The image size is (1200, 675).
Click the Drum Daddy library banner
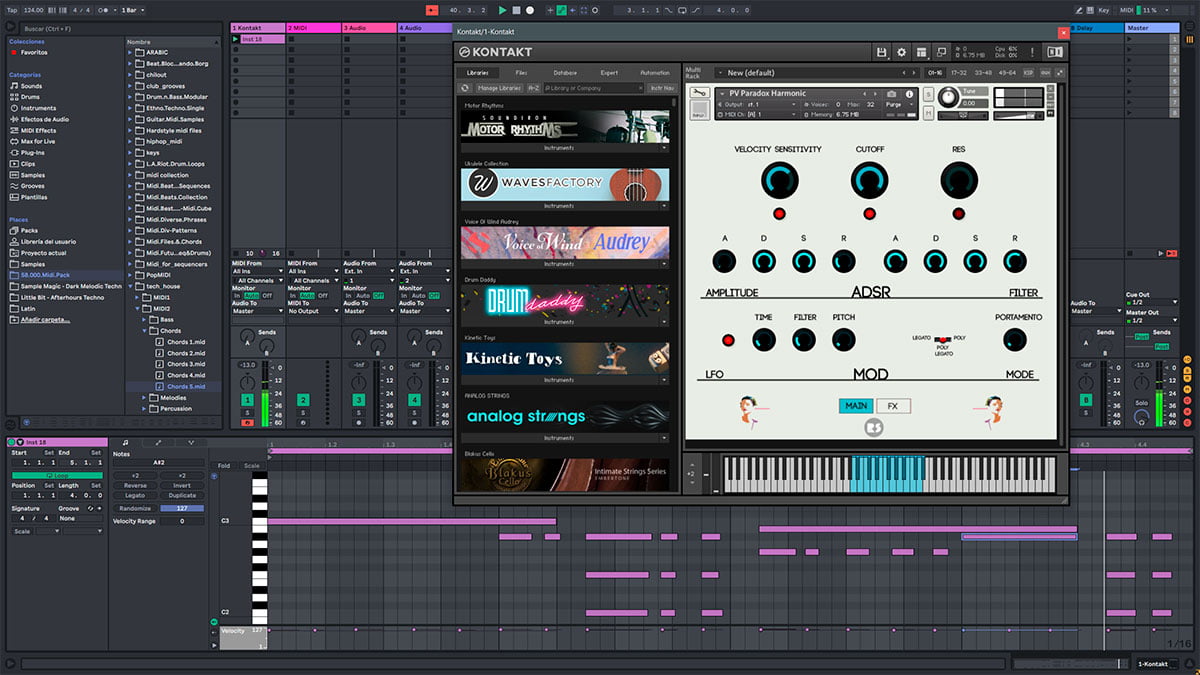pos(565,300)
